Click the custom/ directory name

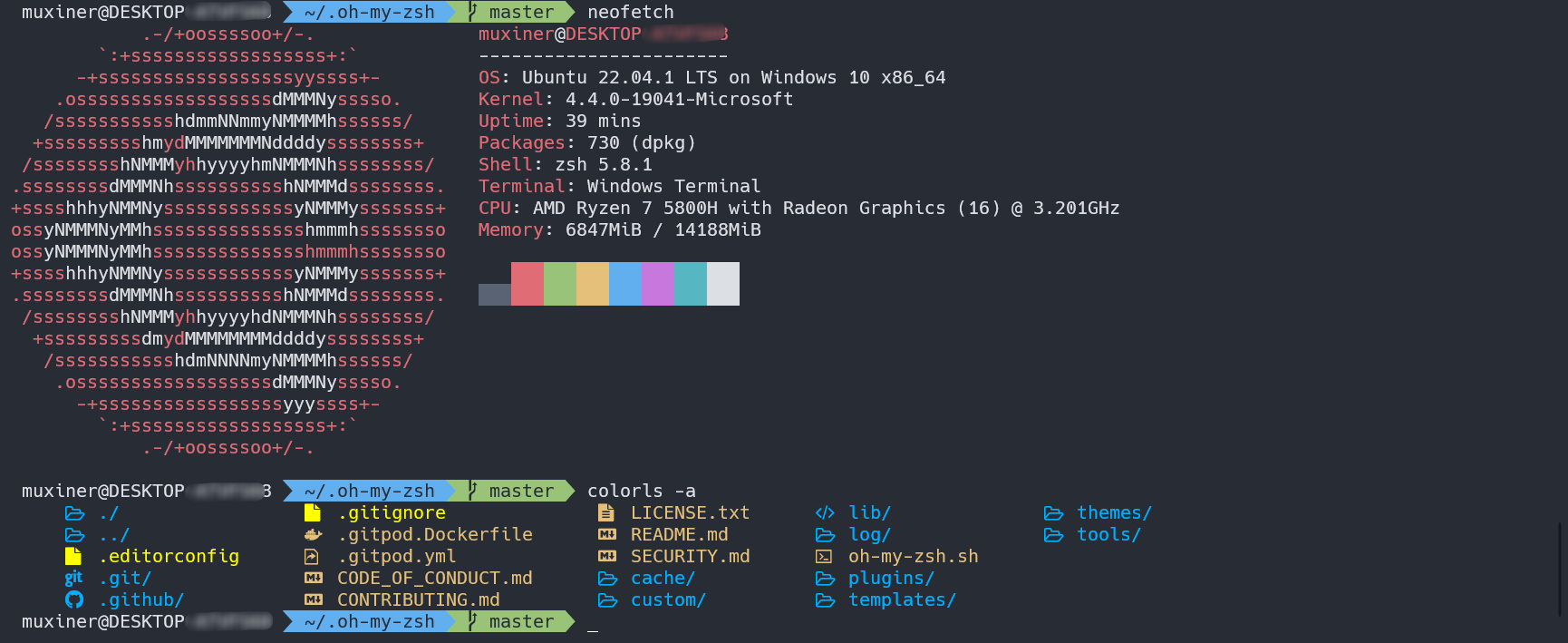(669, 600)
